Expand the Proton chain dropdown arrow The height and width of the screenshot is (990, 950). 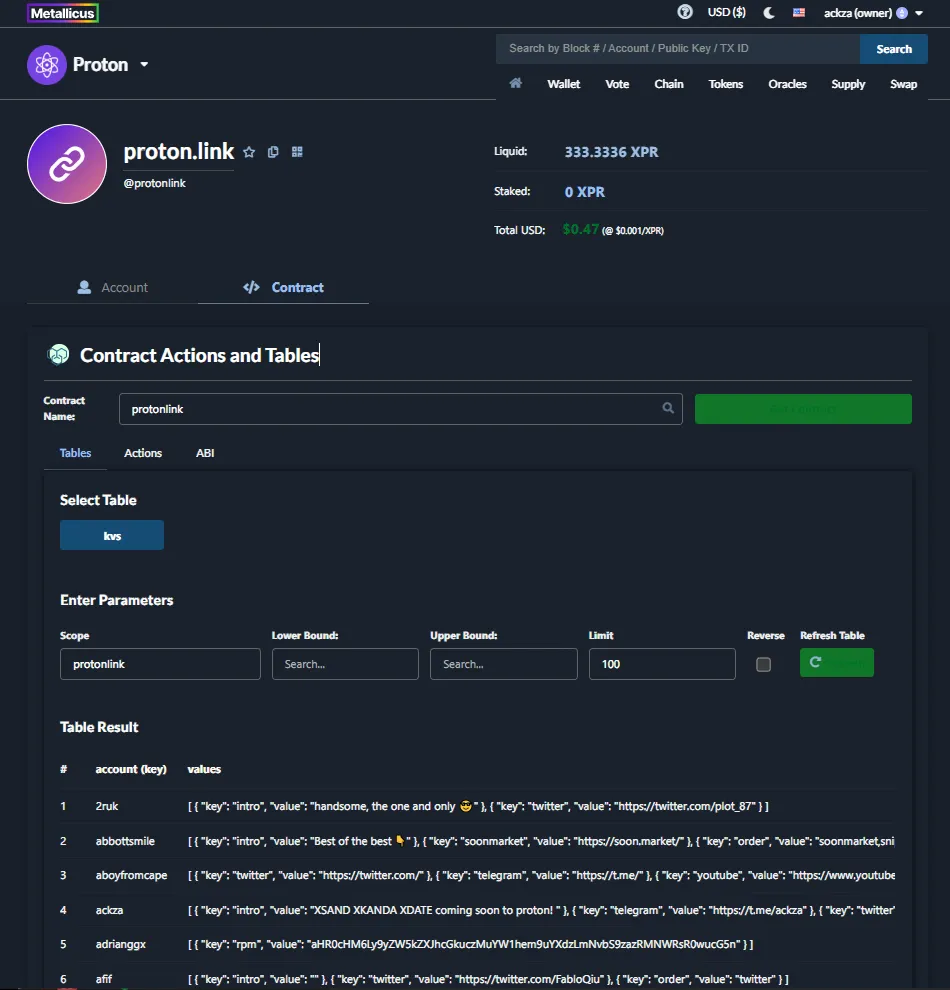pos(145,64)
